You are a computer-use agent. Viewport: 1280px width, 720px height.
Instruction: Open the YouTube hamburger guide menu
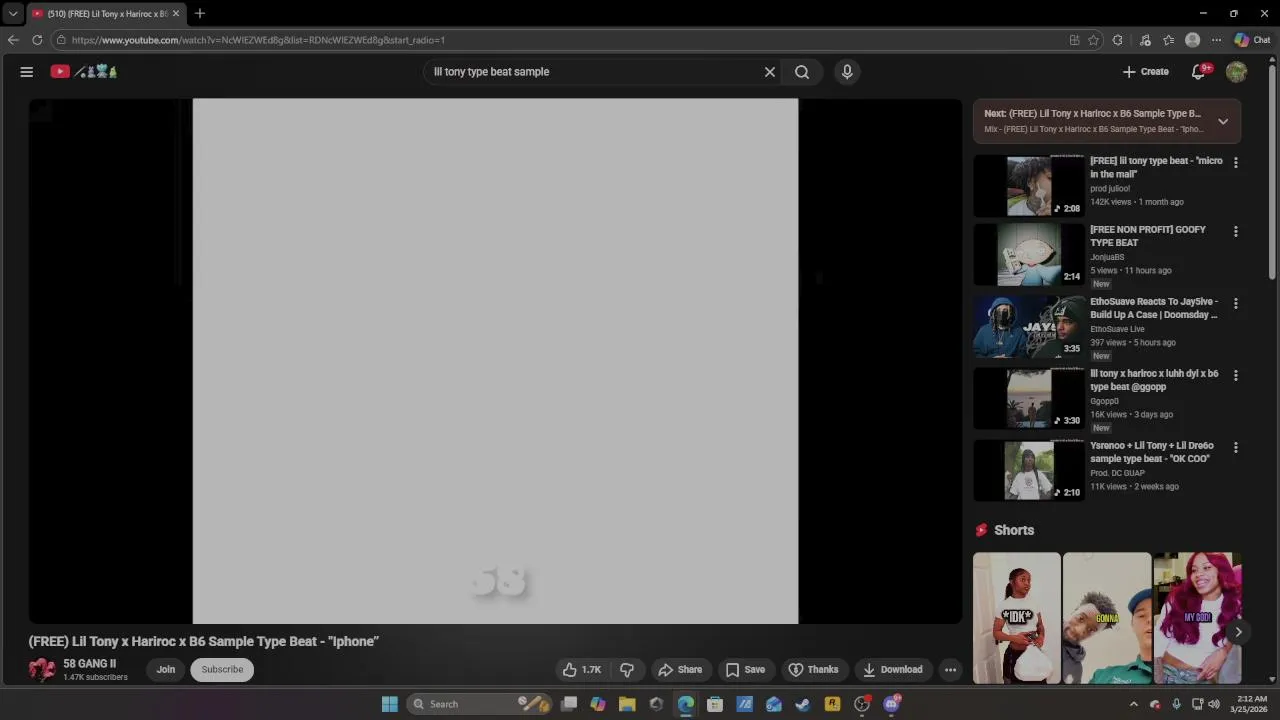click(27, 72)
